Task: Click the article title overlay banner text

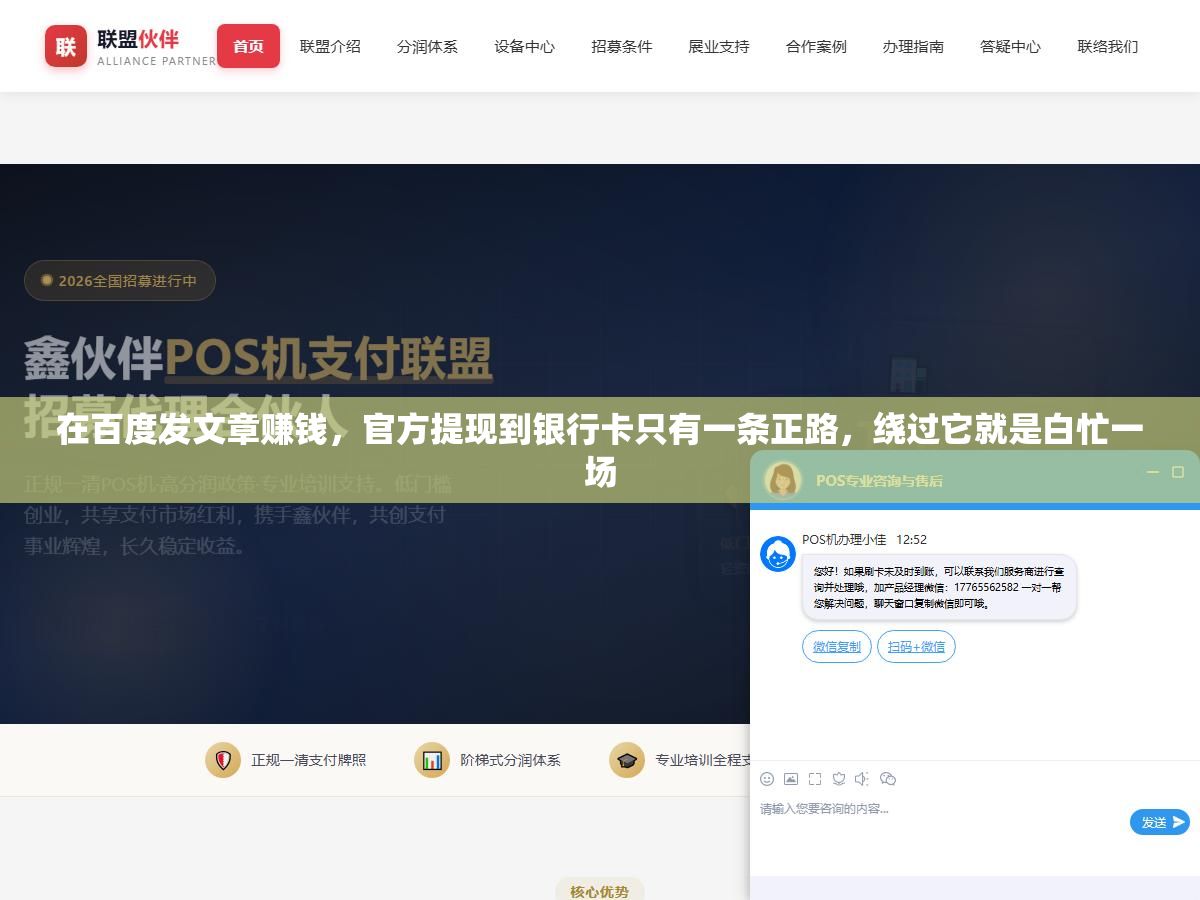Action: (x=600, y=450)
